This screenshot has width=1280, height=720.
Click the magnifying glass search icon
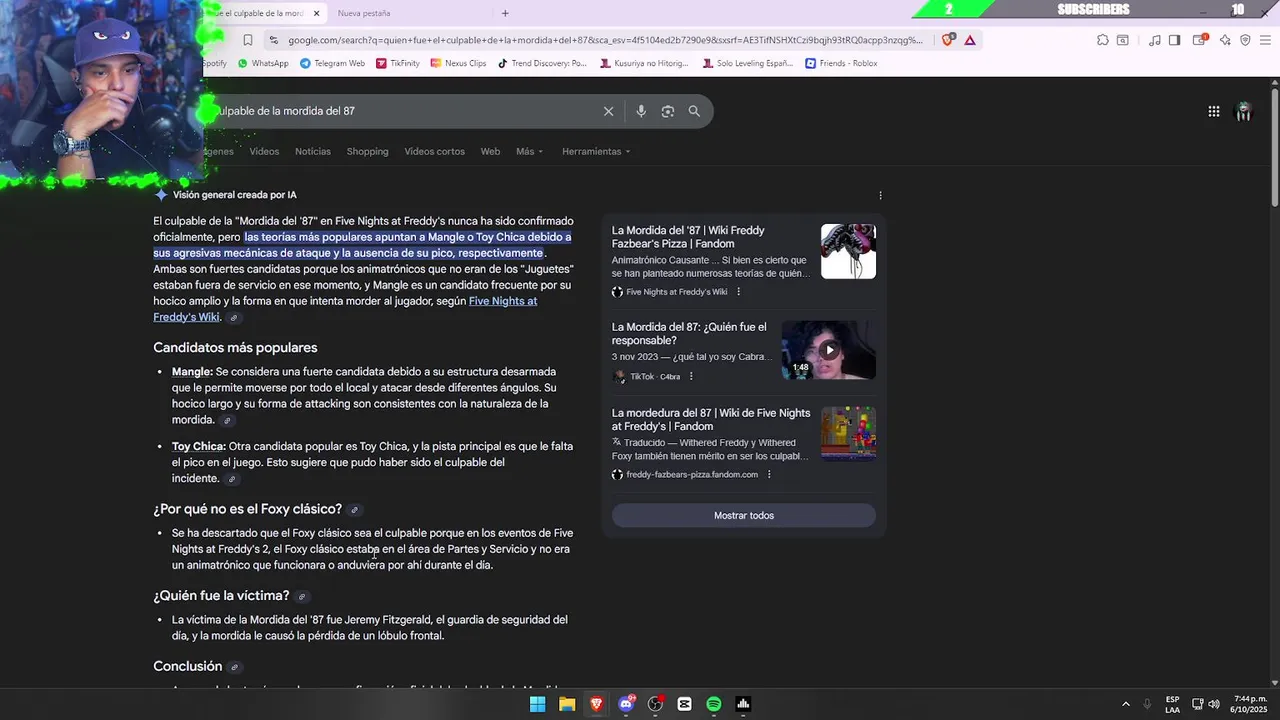694,111
